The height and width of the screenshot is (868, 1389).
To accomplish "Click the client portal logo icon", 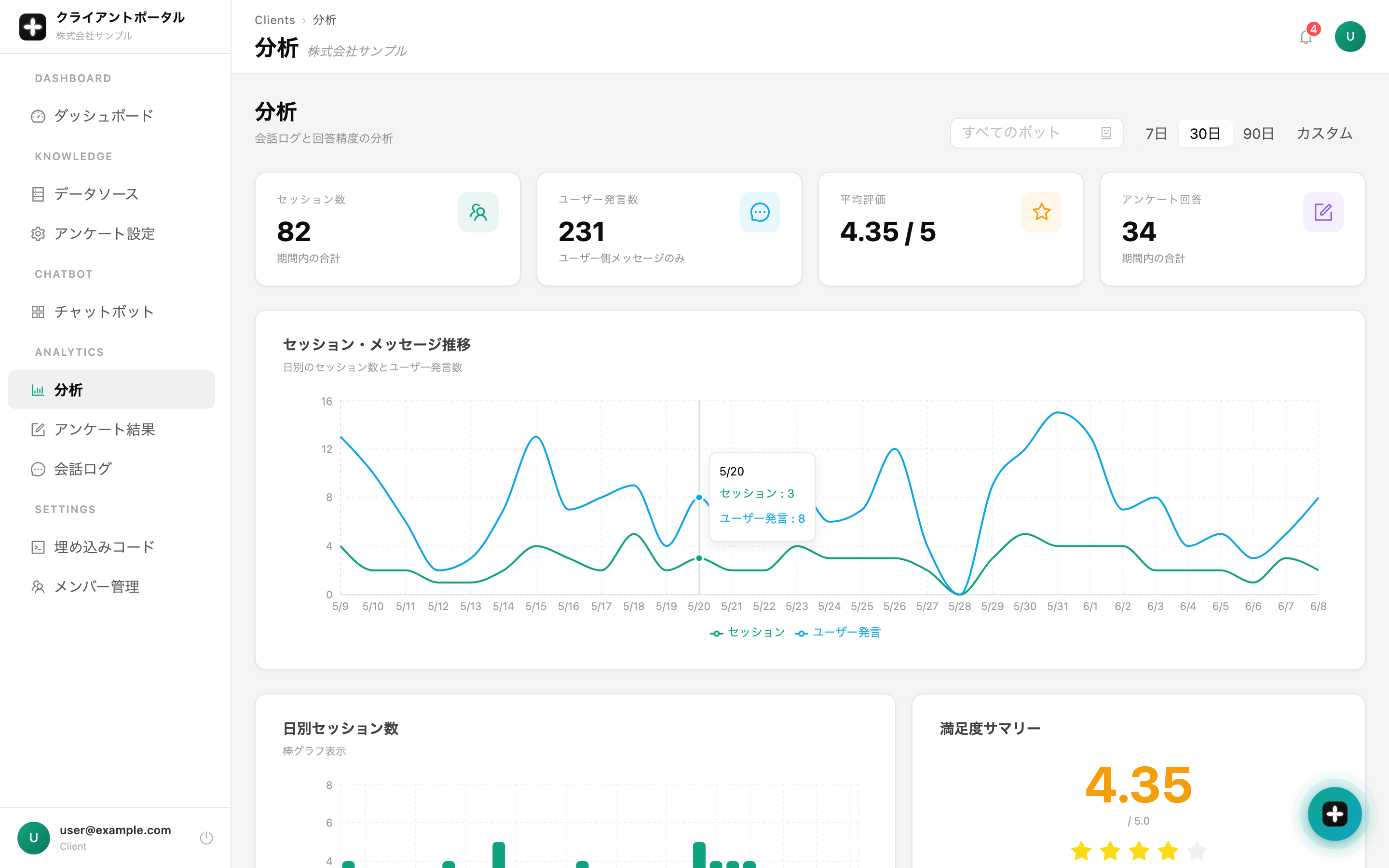I will click(33, 27).
